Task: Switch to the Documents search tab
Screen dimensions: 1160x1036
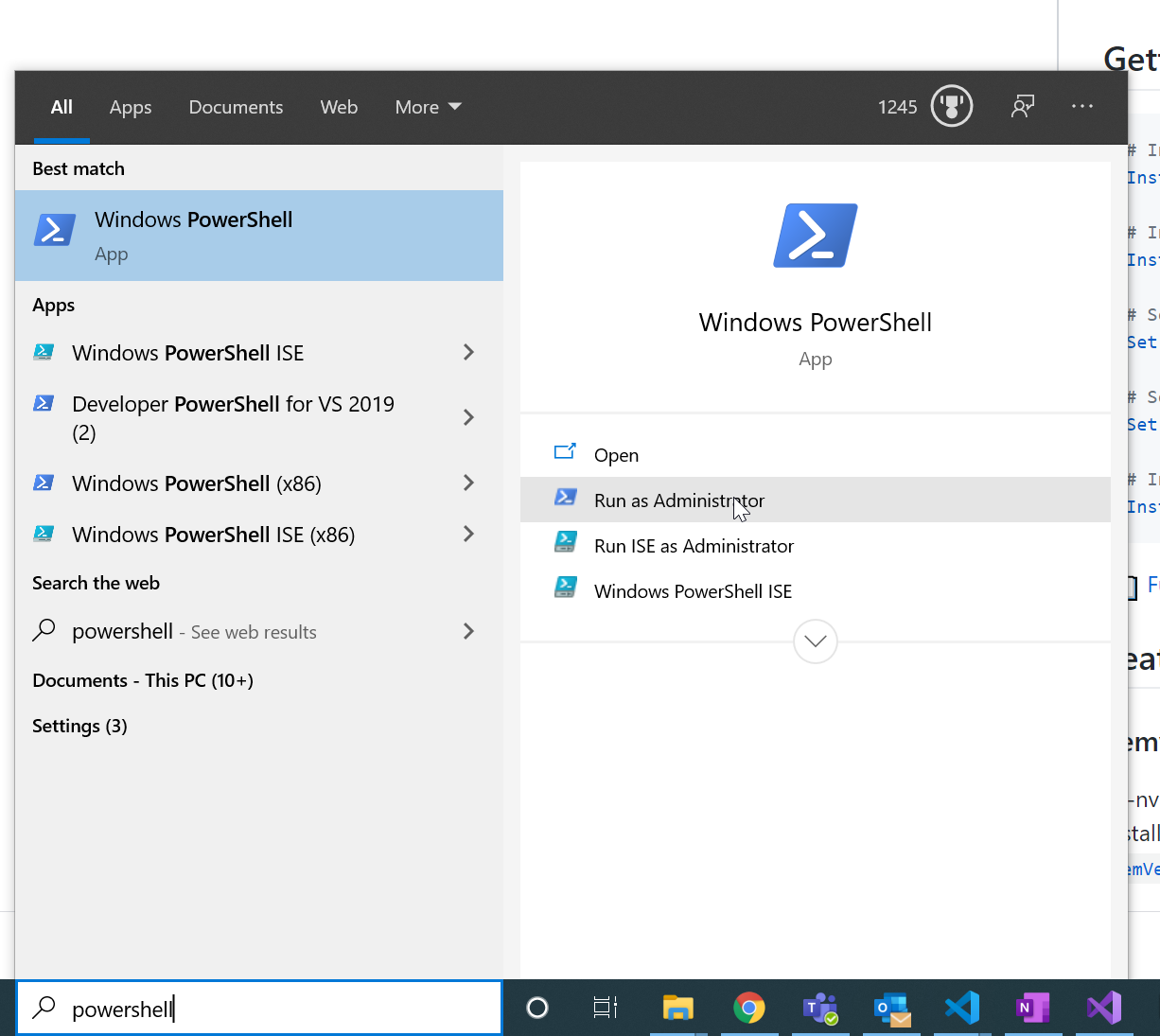Action: [236, 107]
